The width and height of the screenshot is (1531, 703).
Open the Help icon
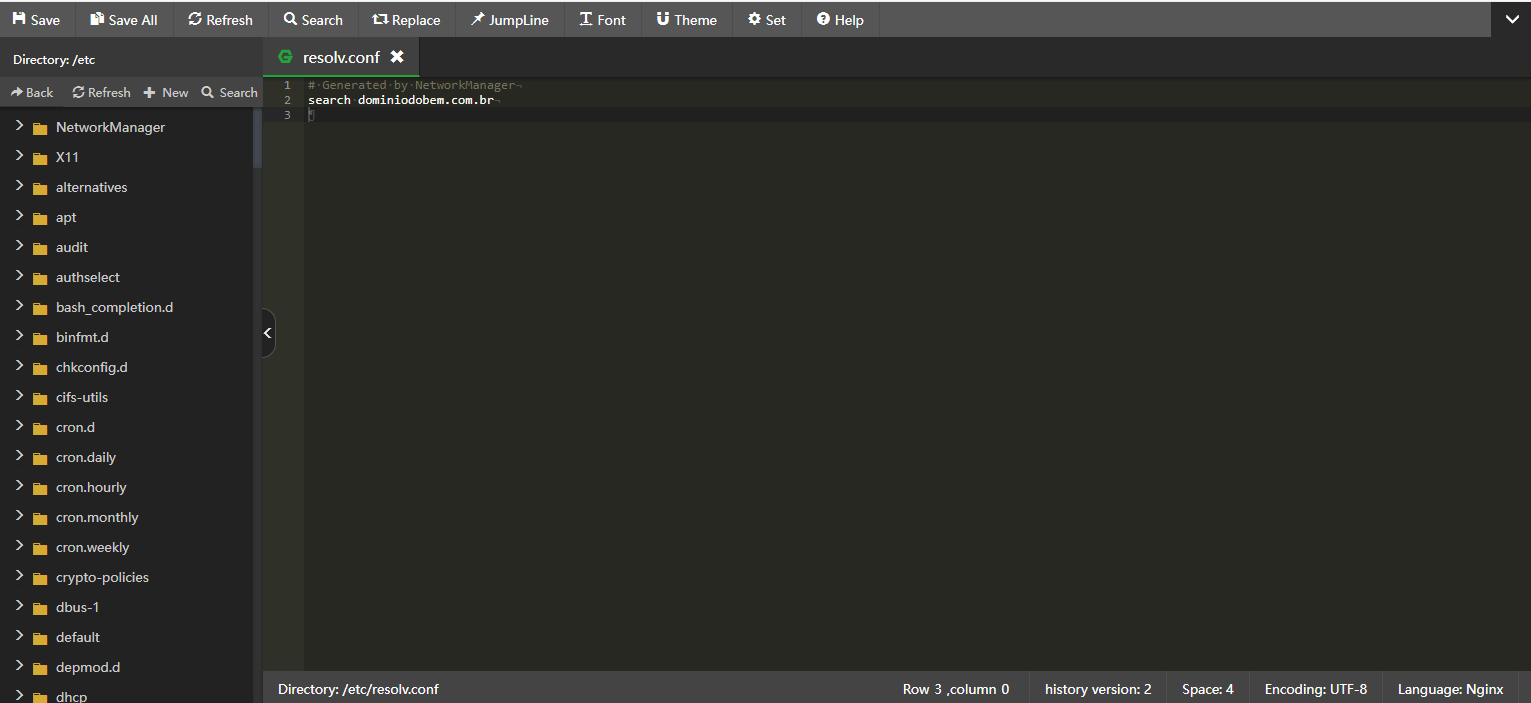point(821,19)
